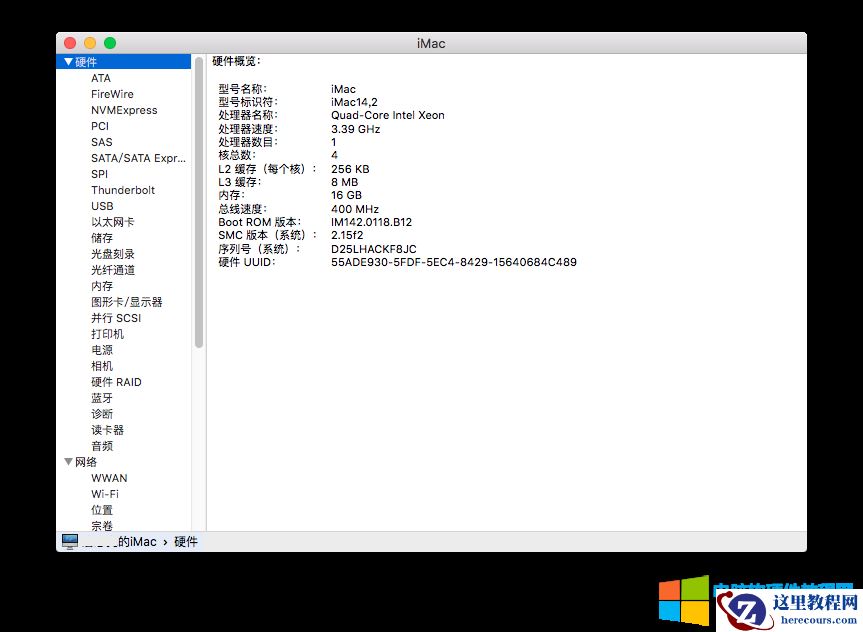Click the iMac computer icon in path bar
The height and width of the screenshot is (632, 863).
click(x=70, y=541)
